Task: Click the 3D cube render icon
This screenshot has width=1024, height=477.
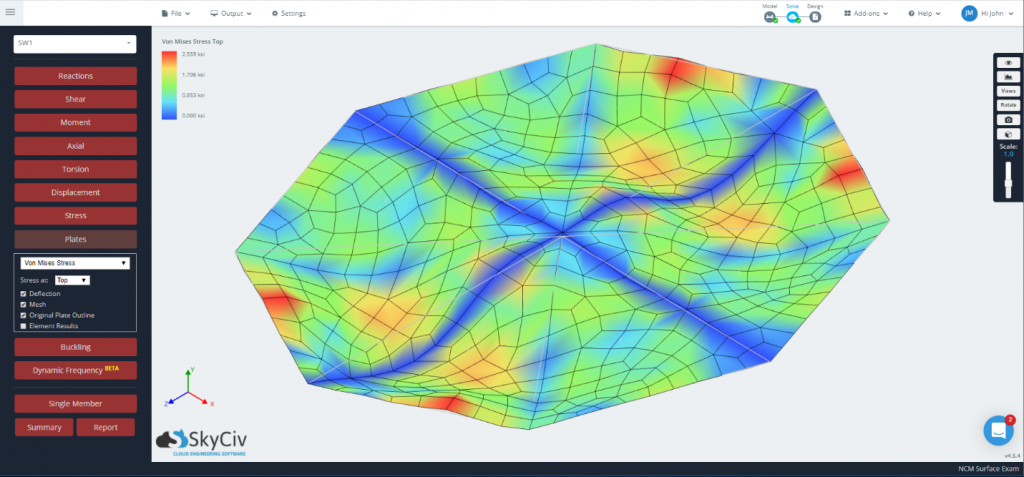Action: (1008, 134)
